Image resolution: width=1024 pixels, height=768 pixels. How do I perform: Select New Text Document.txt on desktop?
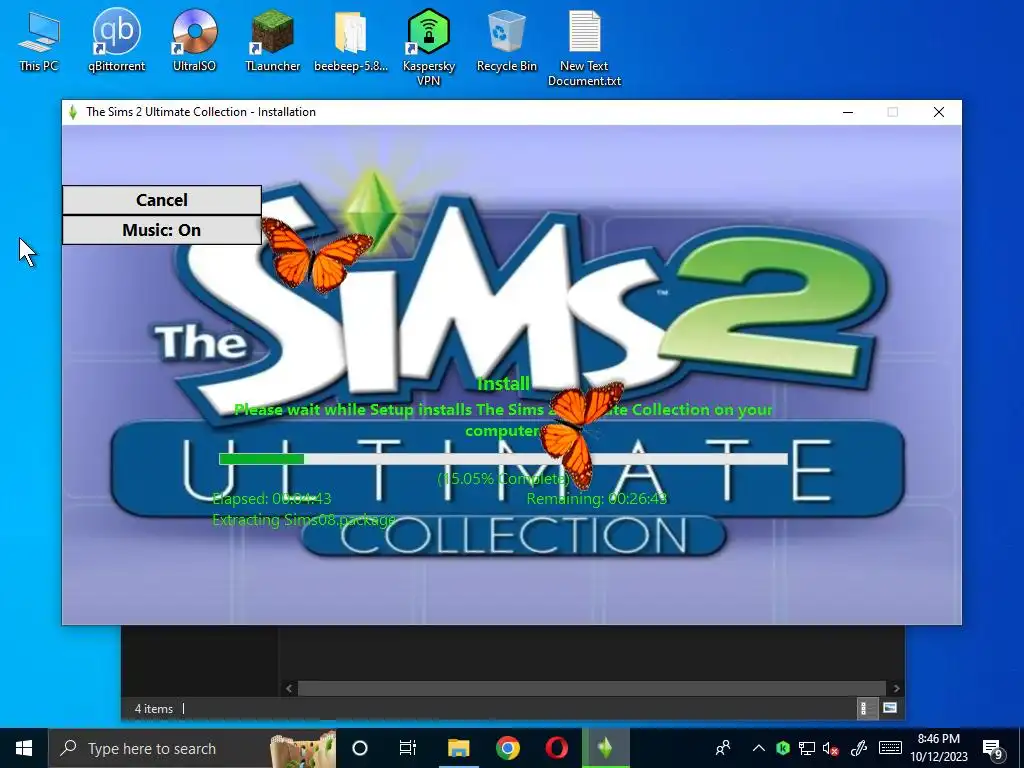pos(584,48)
